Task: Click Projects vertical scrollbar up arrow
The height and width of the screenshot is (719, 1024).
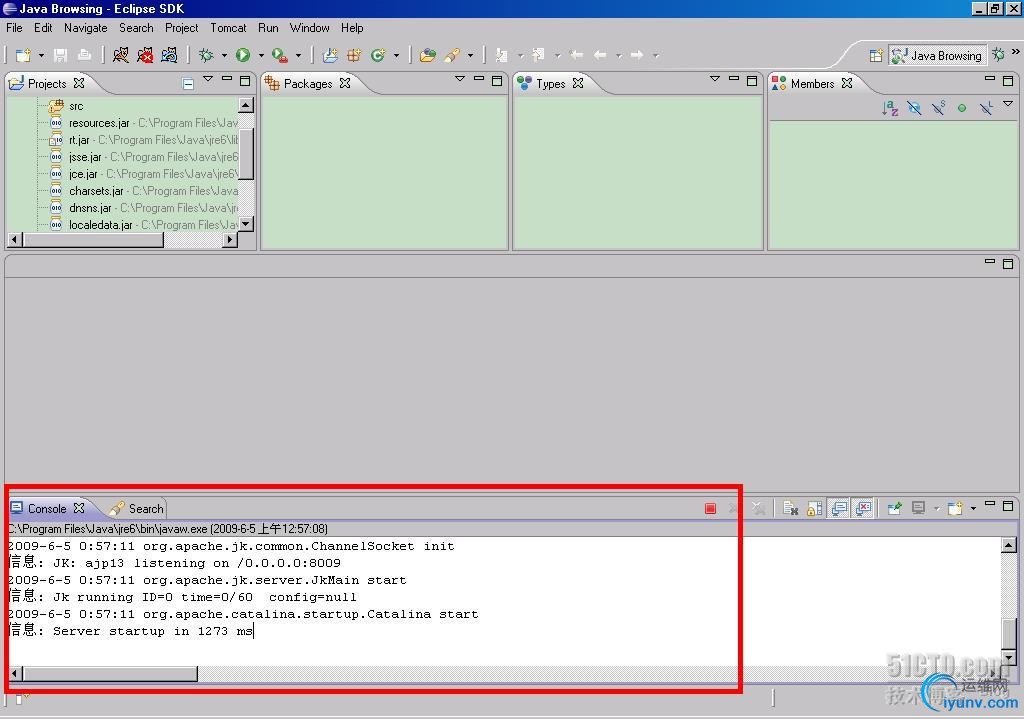Action: pyautogui.click(x=246, y=105)
